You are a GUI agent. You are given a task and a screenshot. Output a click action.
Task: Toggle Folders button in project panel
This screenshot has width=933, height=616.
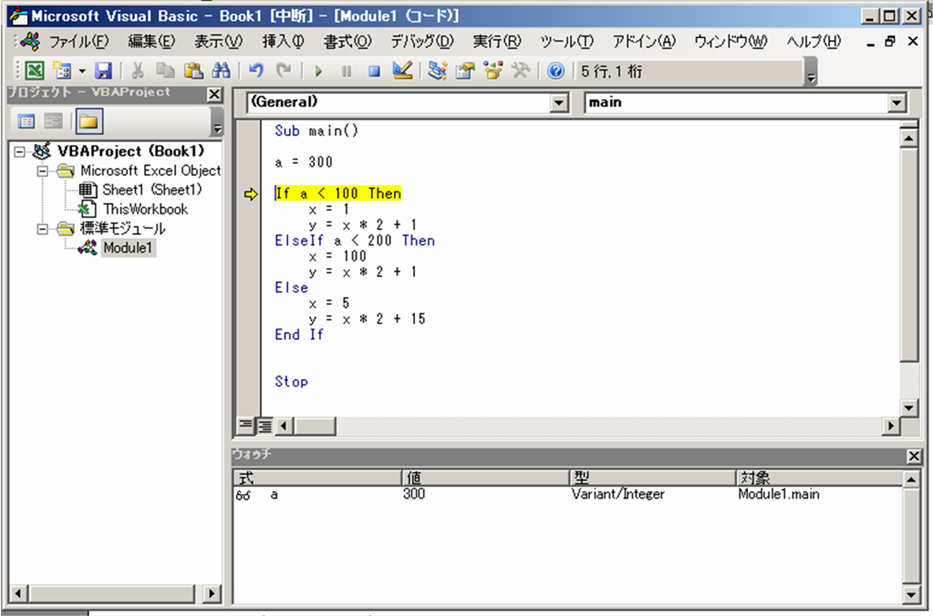coord(89,121)
